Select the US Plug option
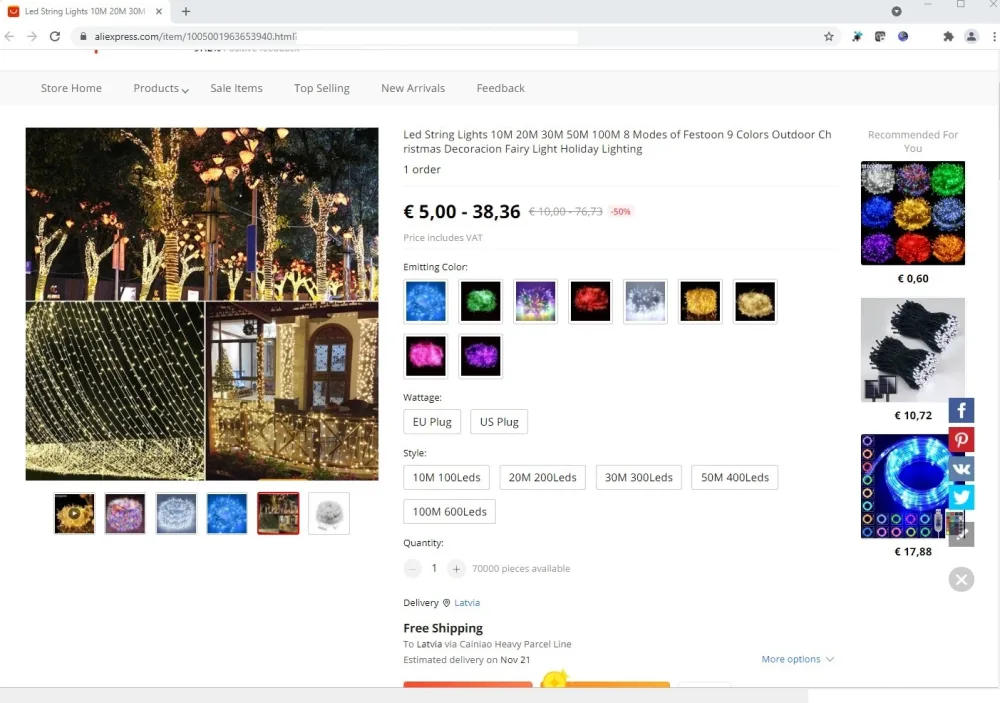 [x=499, y=422]
